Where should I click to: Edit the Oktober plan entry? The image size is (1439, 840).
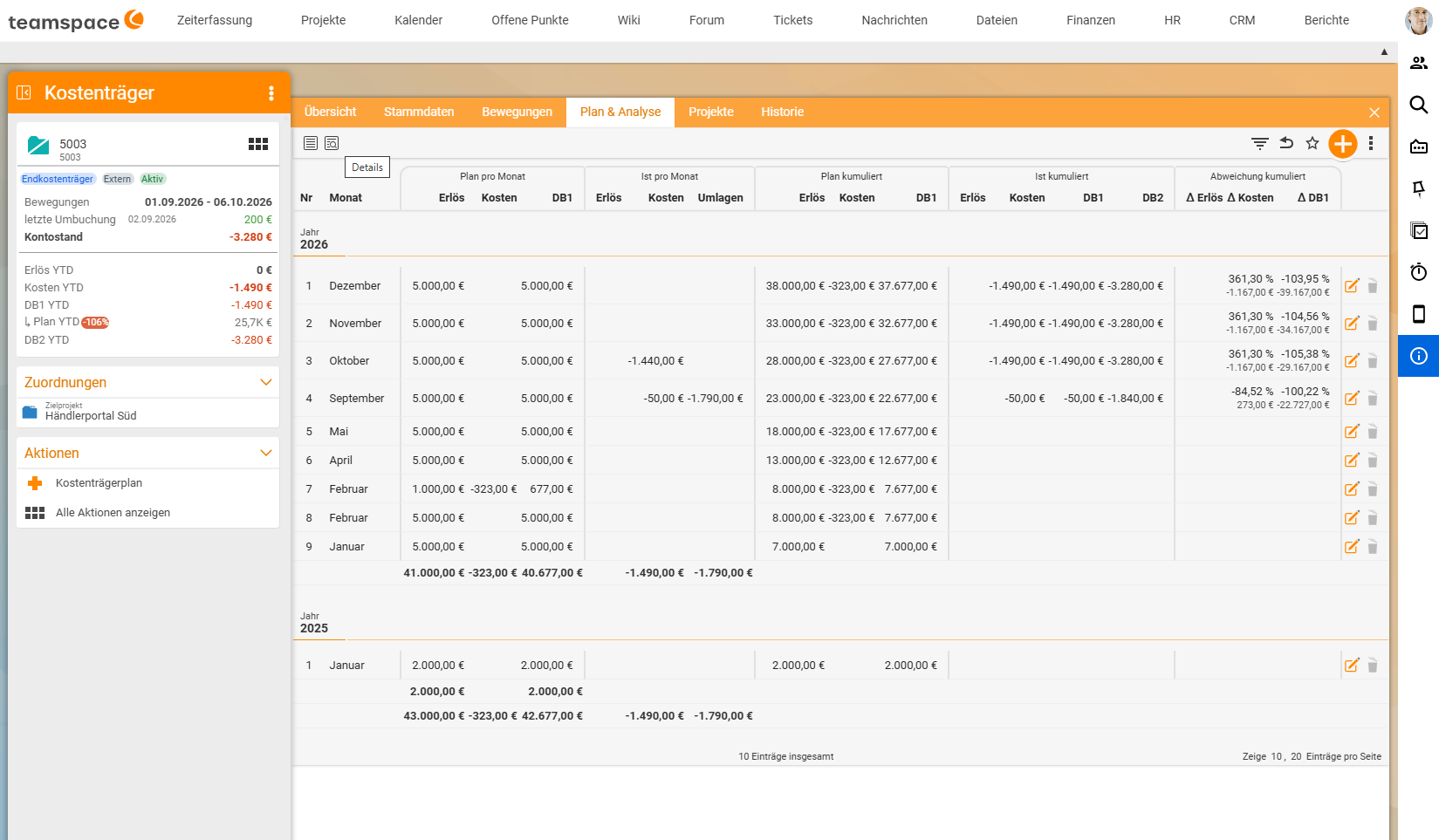coord(1352,360)
